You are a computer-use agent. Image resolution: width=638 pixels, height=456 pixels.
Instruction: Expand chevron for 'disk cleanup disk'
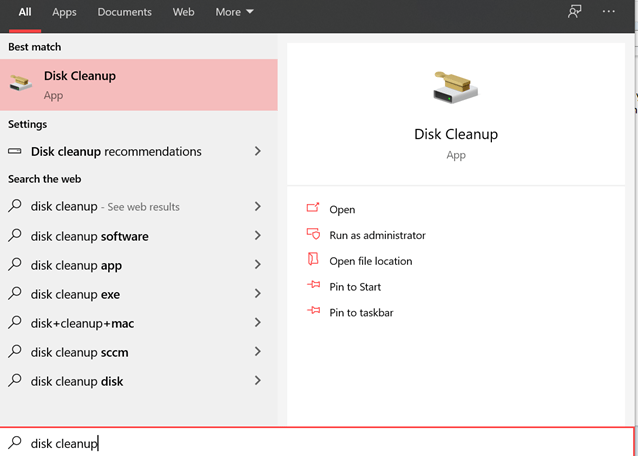point(258,381)
